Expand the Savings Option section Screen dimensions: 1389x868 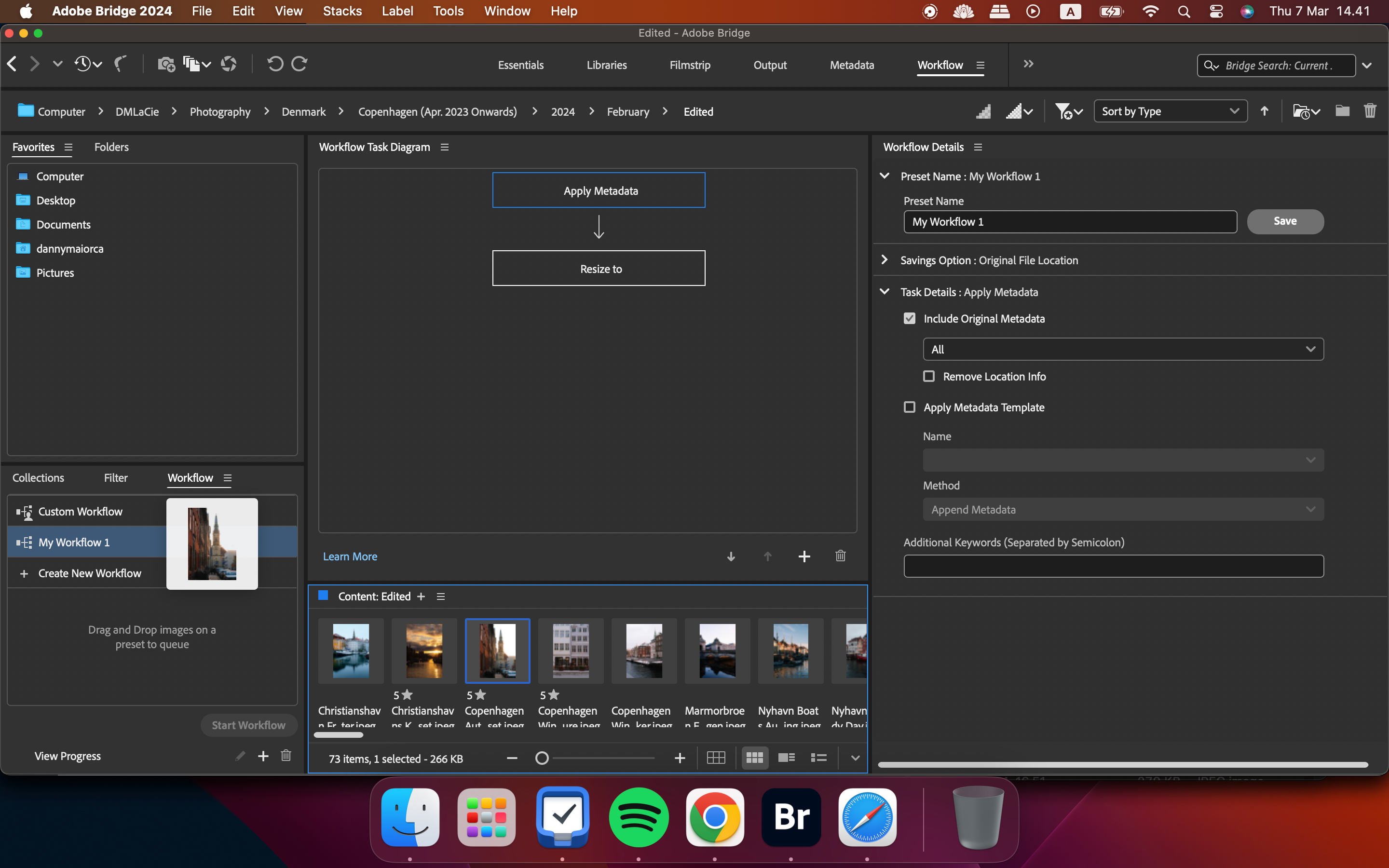[x=885, y=260]
